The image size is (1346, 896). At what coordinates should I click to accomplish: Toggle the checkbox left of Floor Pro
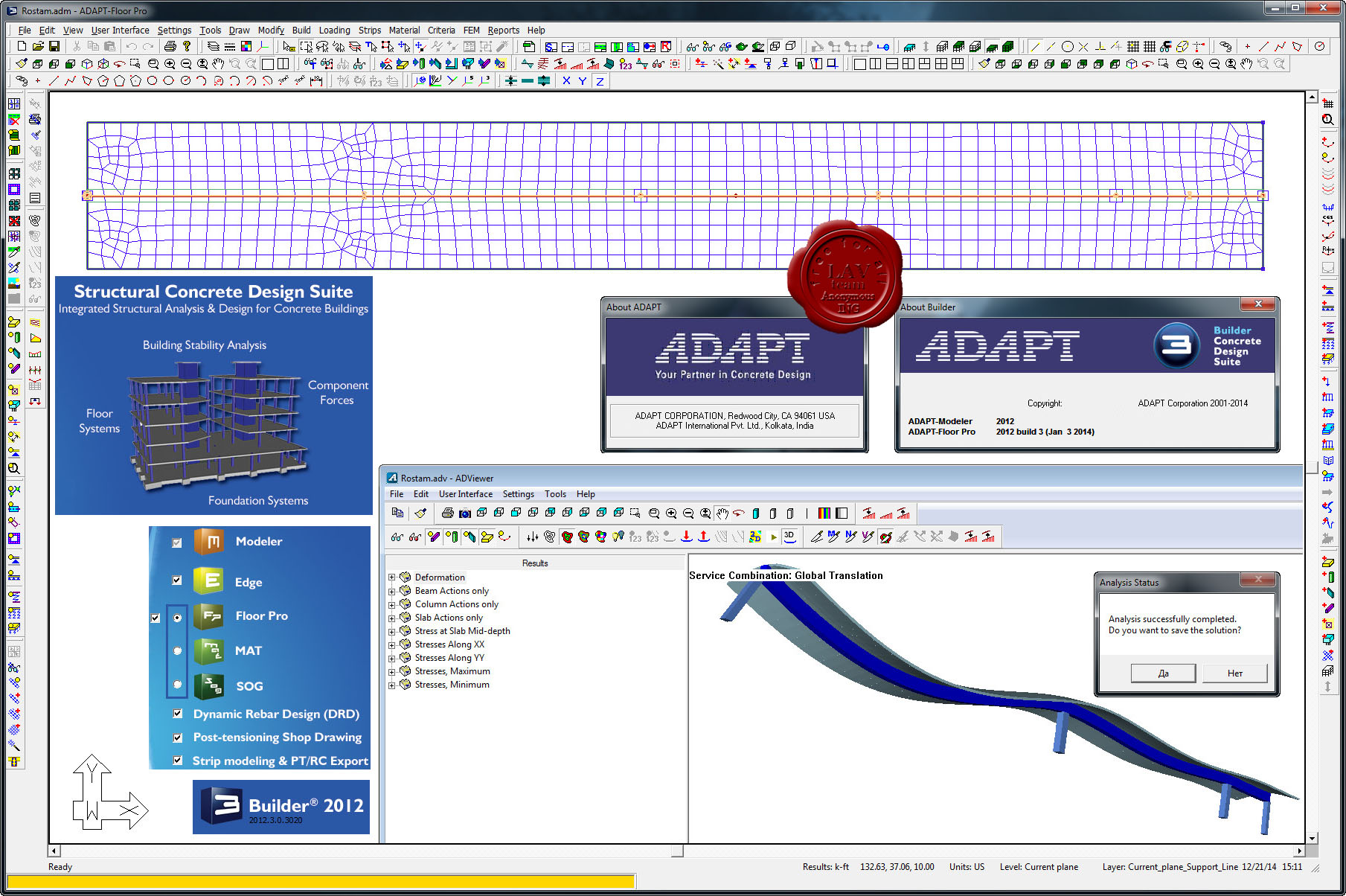pos(155,618)
